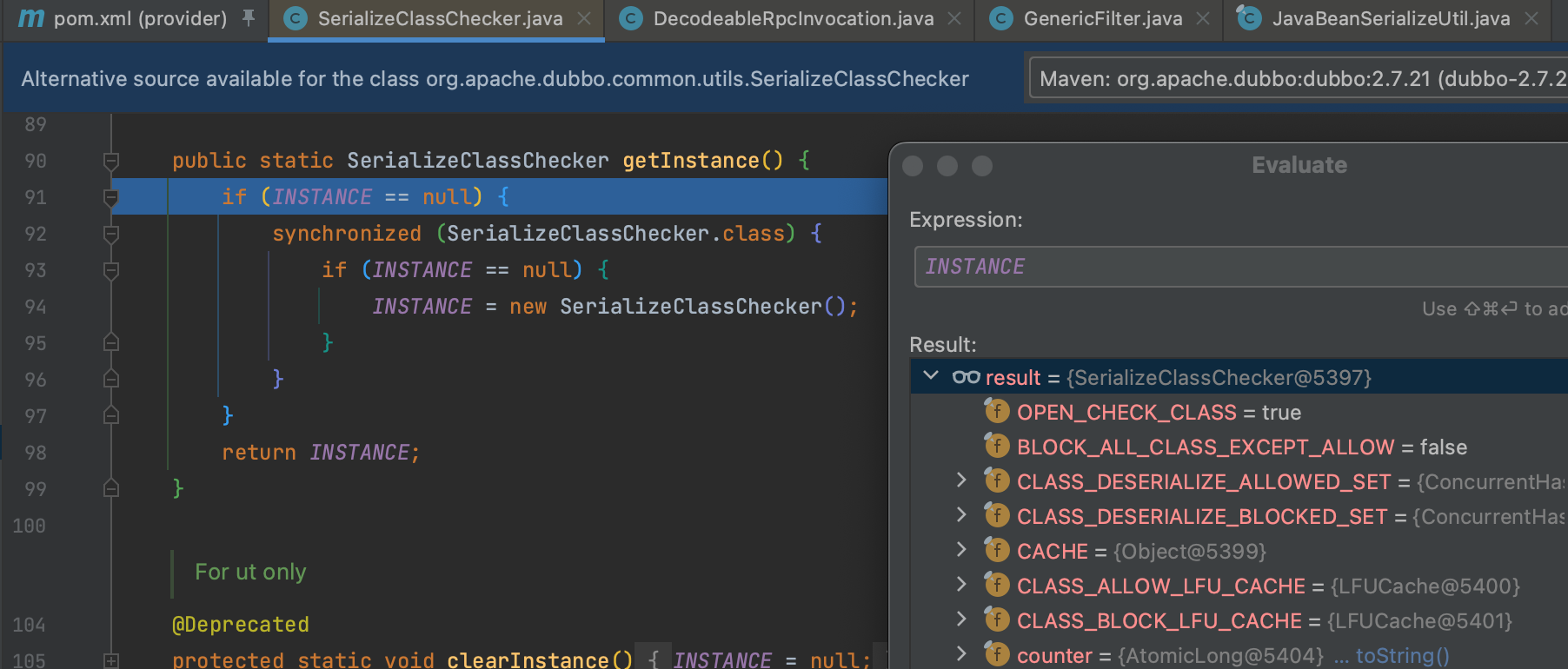Click field icon of CLASS_DESERIALIZE_BLOCKED_SET
This screenshot has width=1568, height=669.
click(x=996, y=515)
